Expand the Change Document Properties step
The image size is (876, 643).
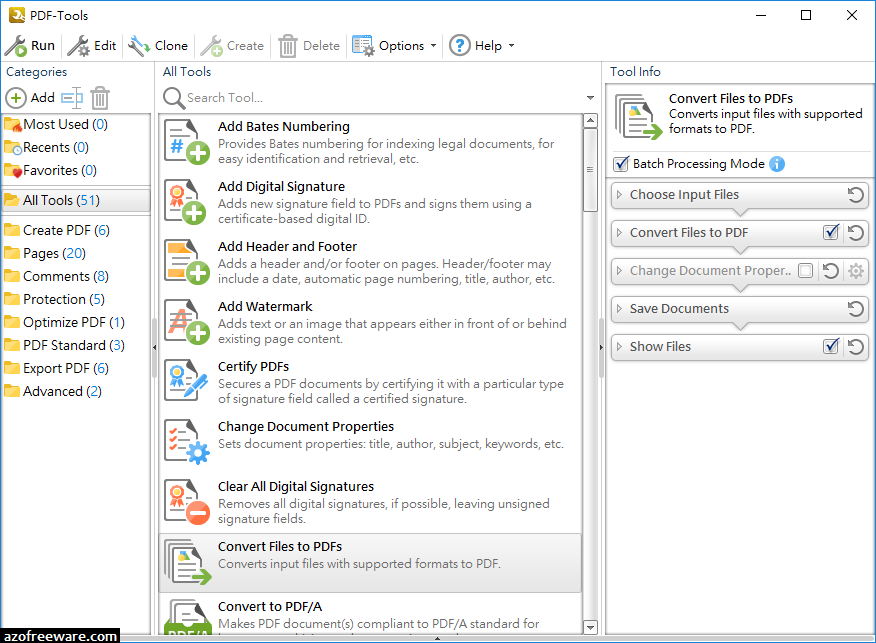coord(619,270)
